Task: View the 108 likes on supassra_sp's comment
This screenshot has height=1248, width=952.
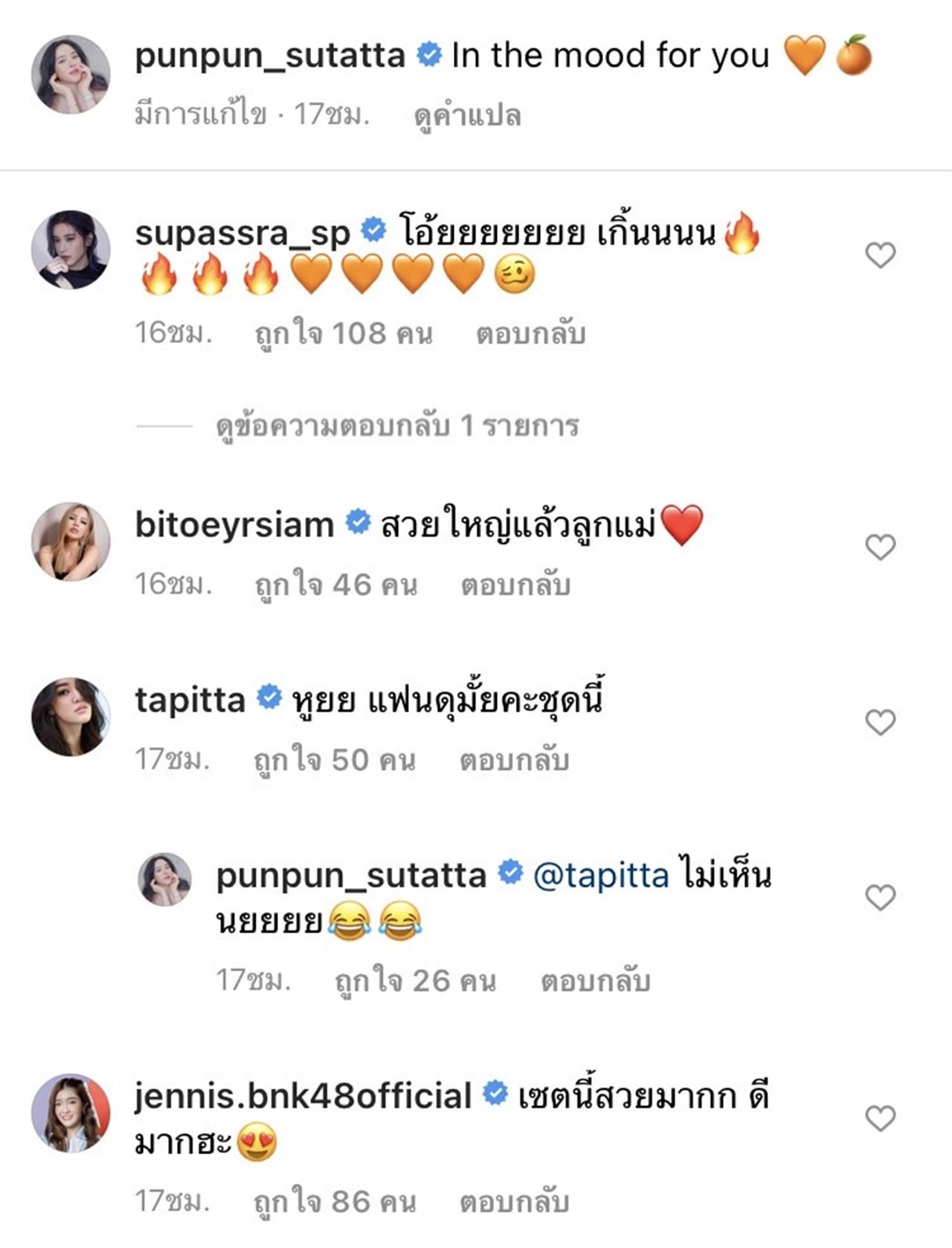Action: point(344,333)
